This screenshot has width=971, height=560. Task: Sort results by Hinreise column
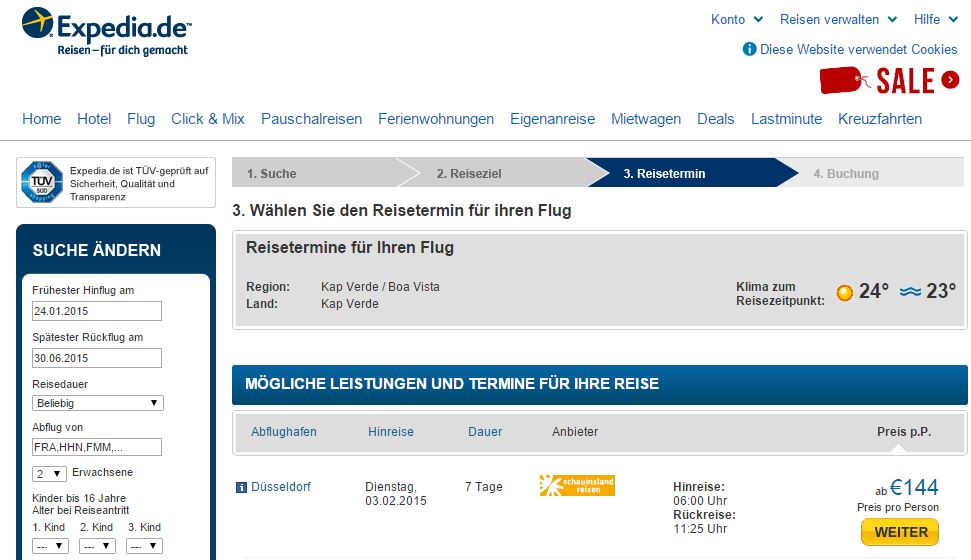coord(391,432)
